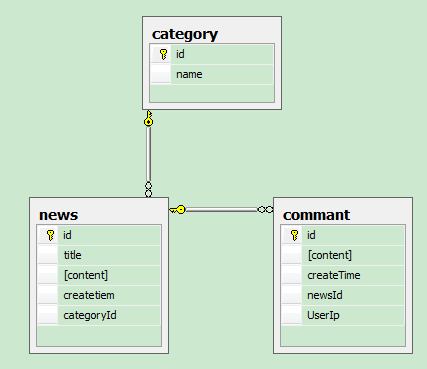Select the commant table title
The height and width of the screenshot is (369, 427).
click(316, 215)
